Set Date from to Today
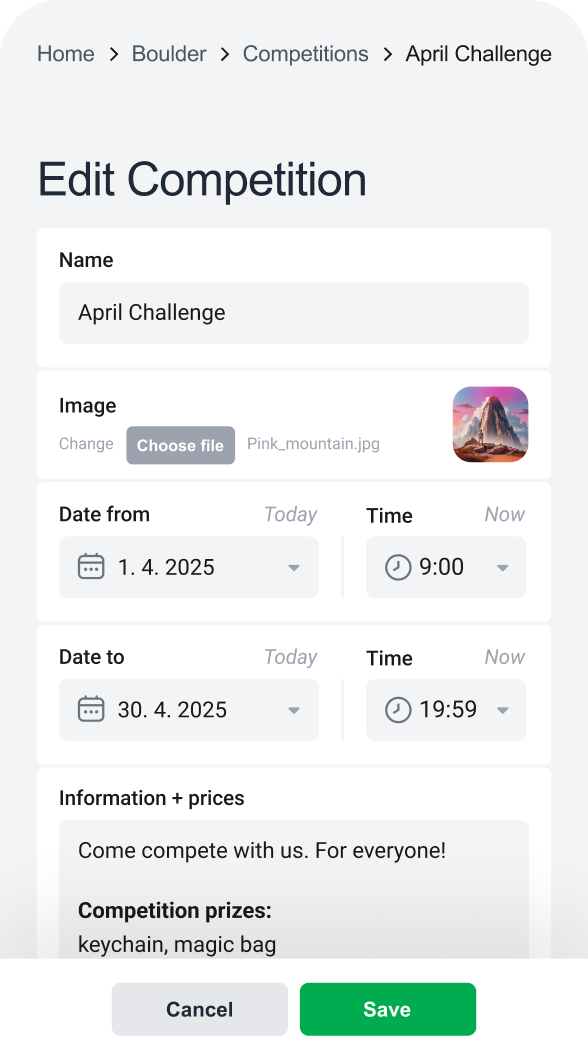Screen dimensions: 588x1060 (x=291, y=514)
